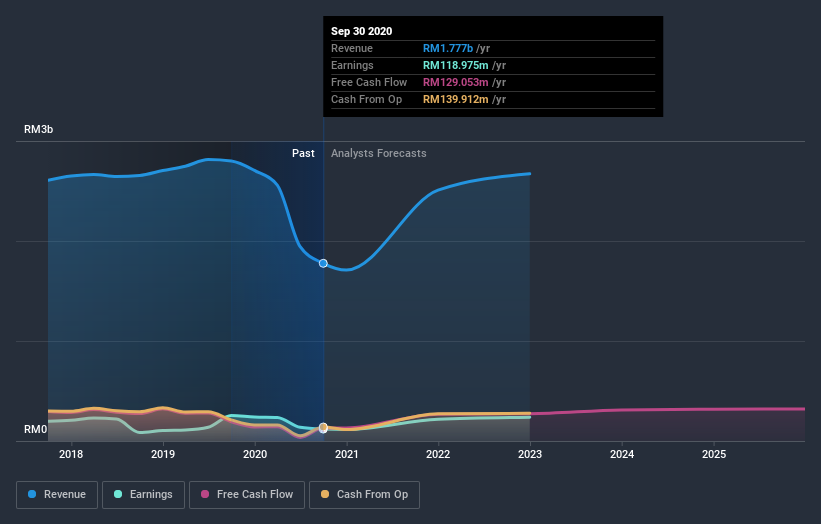Click the RM139.912m cash from op value

coord(456,99)
